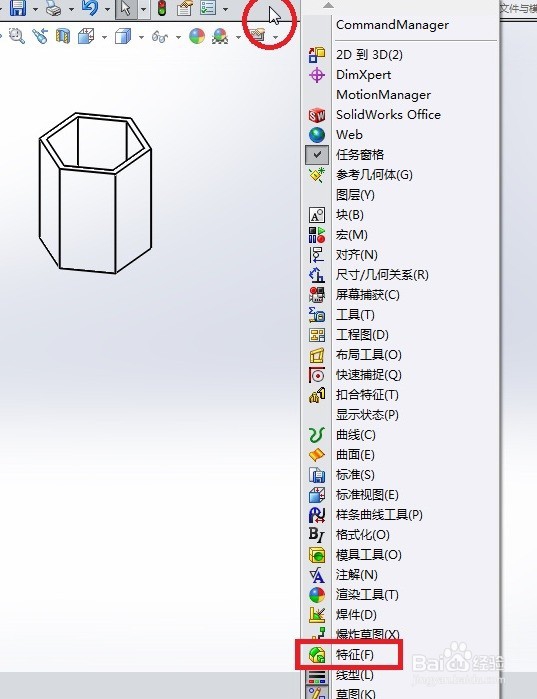Expand the Options dropdown arrow
537x699 pixels.
[225, 9]
